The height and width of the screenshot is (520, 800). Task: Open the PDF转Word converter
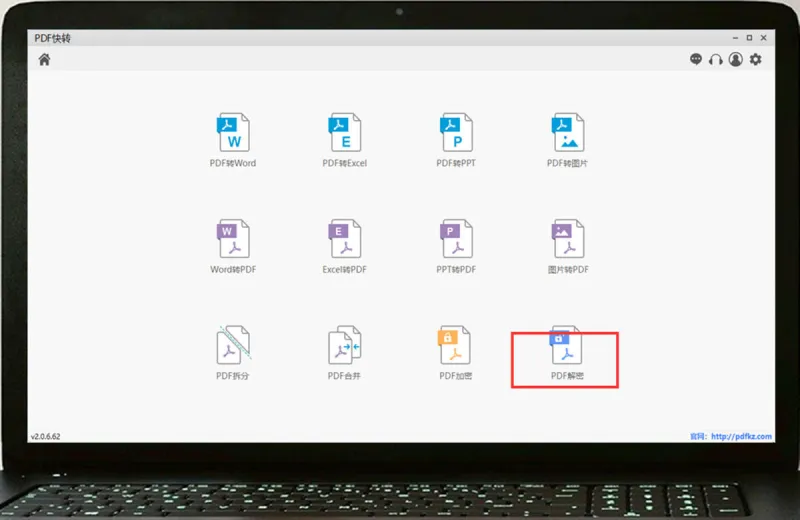233,140
